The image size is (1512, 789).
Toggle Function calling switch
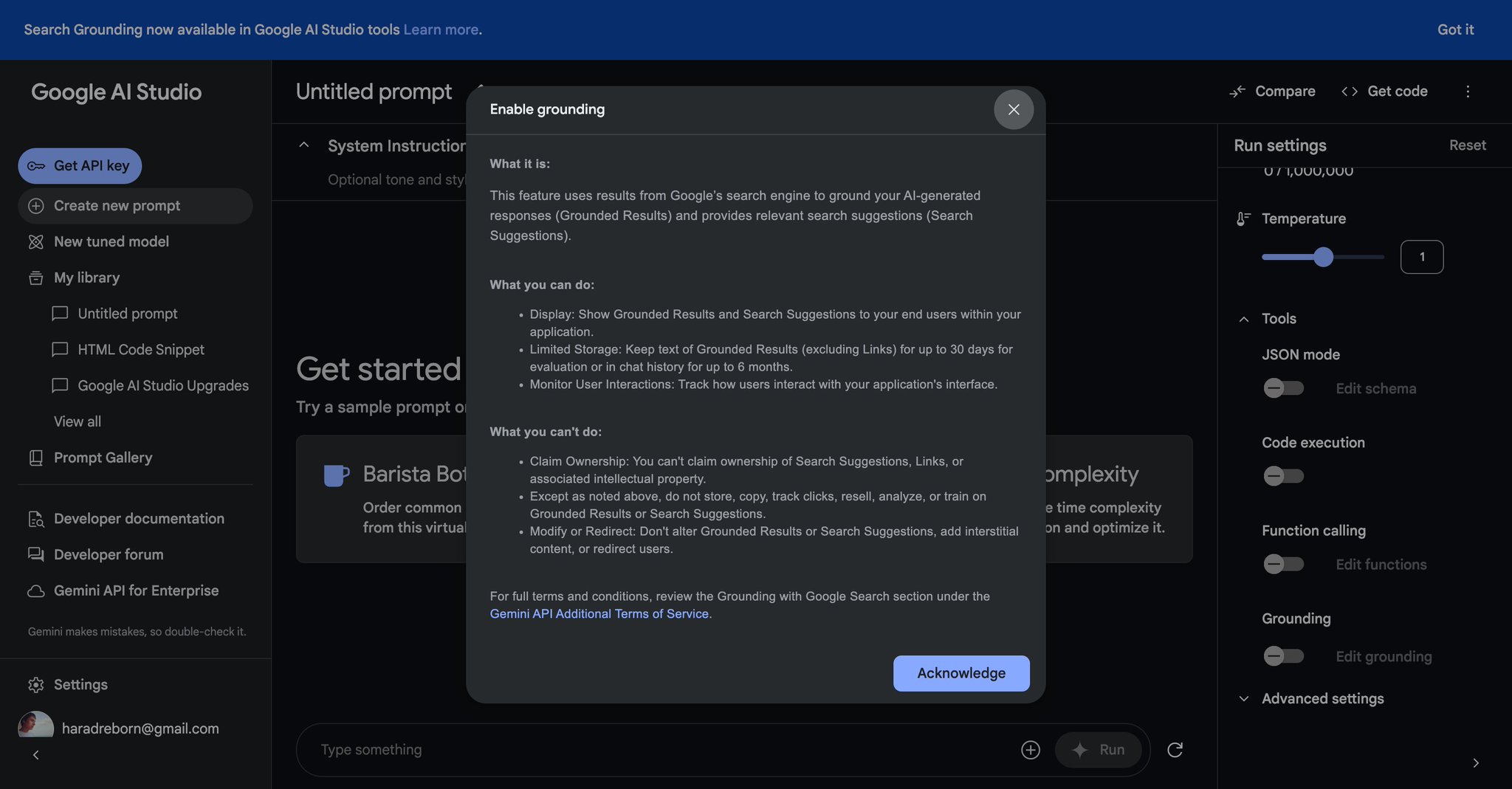coord(1283,565)
